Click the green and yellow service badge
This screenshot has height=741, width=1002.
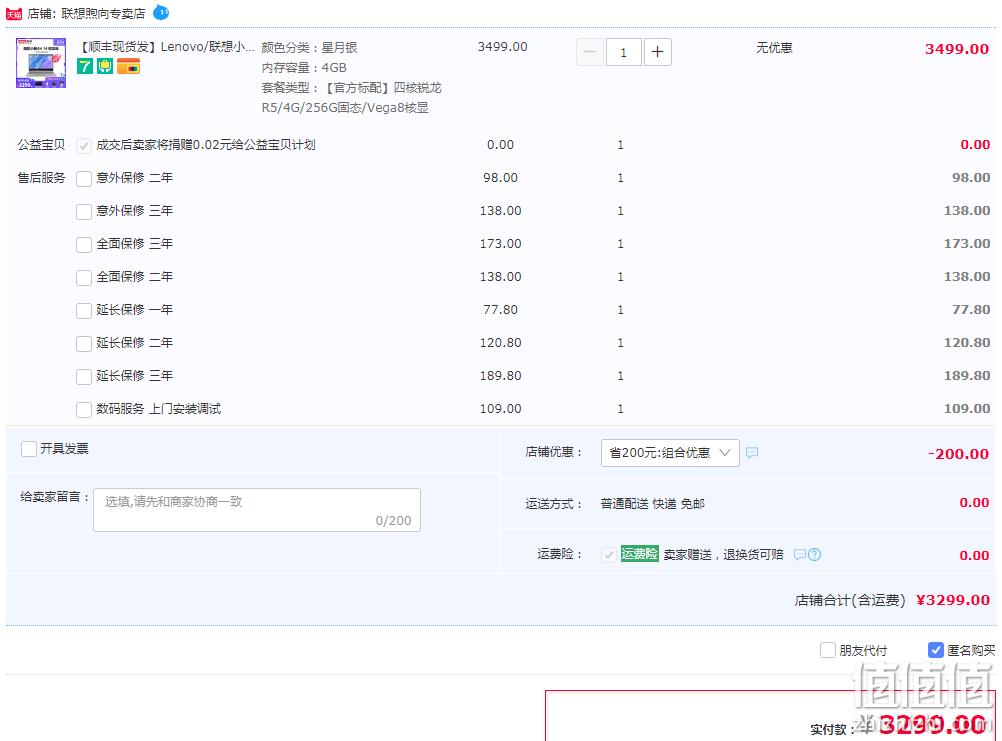[x=105, y=66]
